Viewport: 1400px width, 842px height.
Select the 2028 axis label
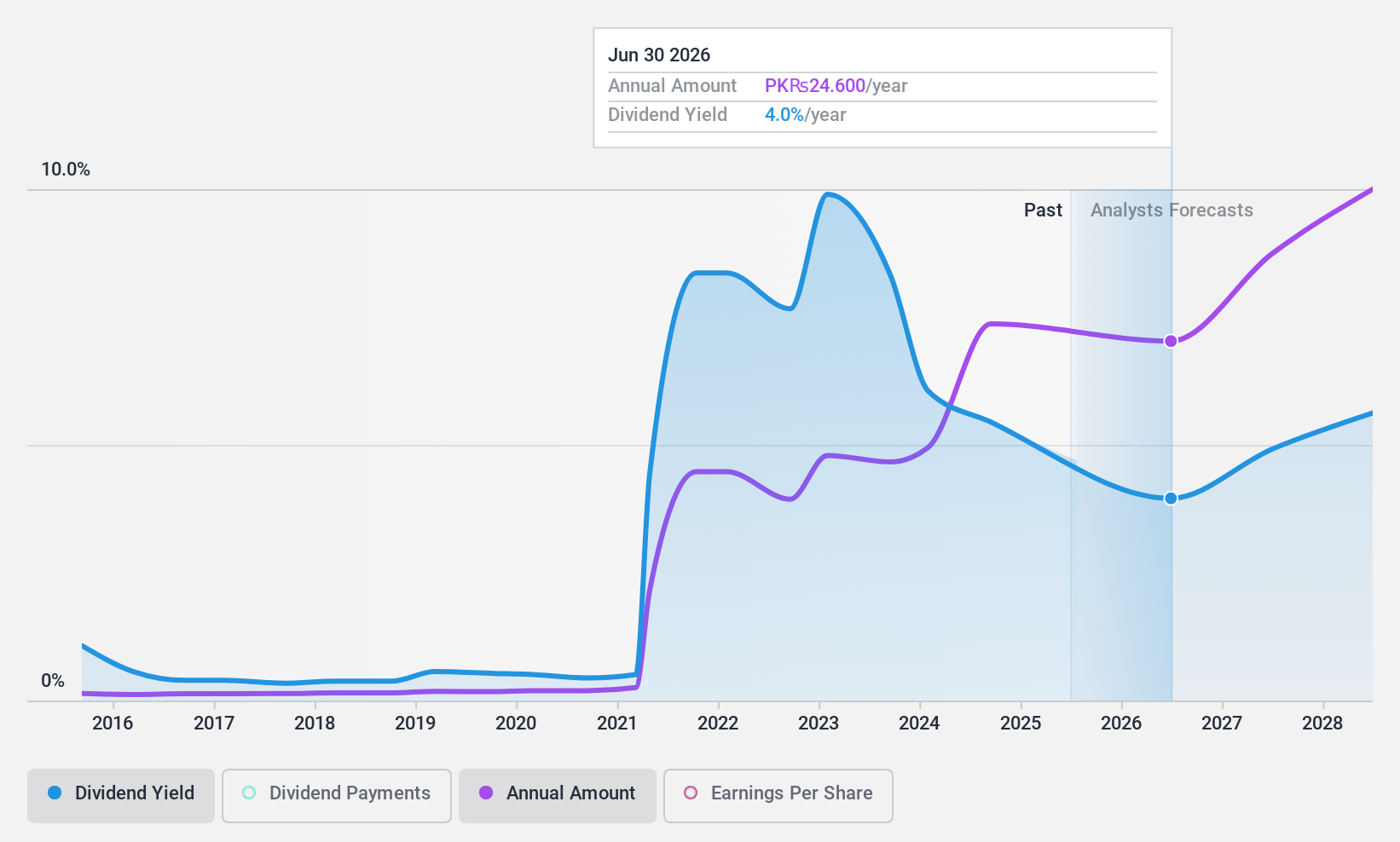(1322, 724)
